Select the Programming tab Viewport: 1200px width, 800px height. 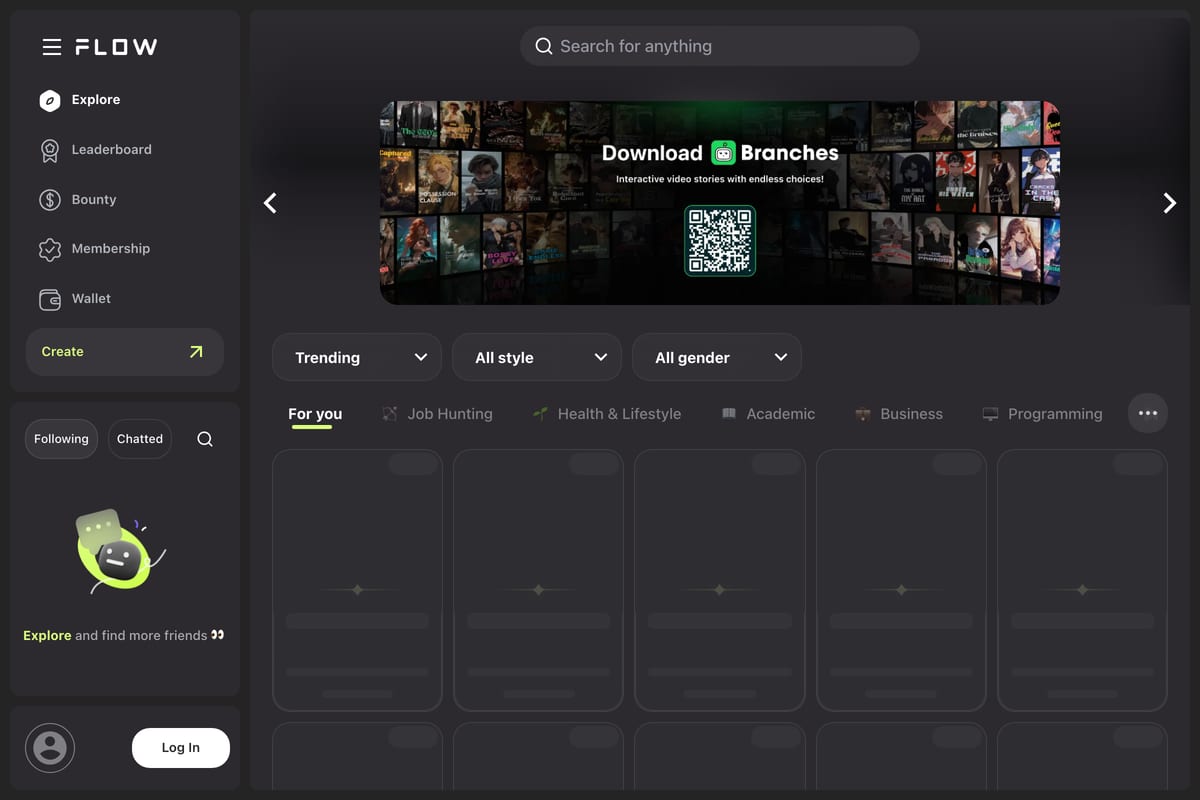pos(1043,414)
